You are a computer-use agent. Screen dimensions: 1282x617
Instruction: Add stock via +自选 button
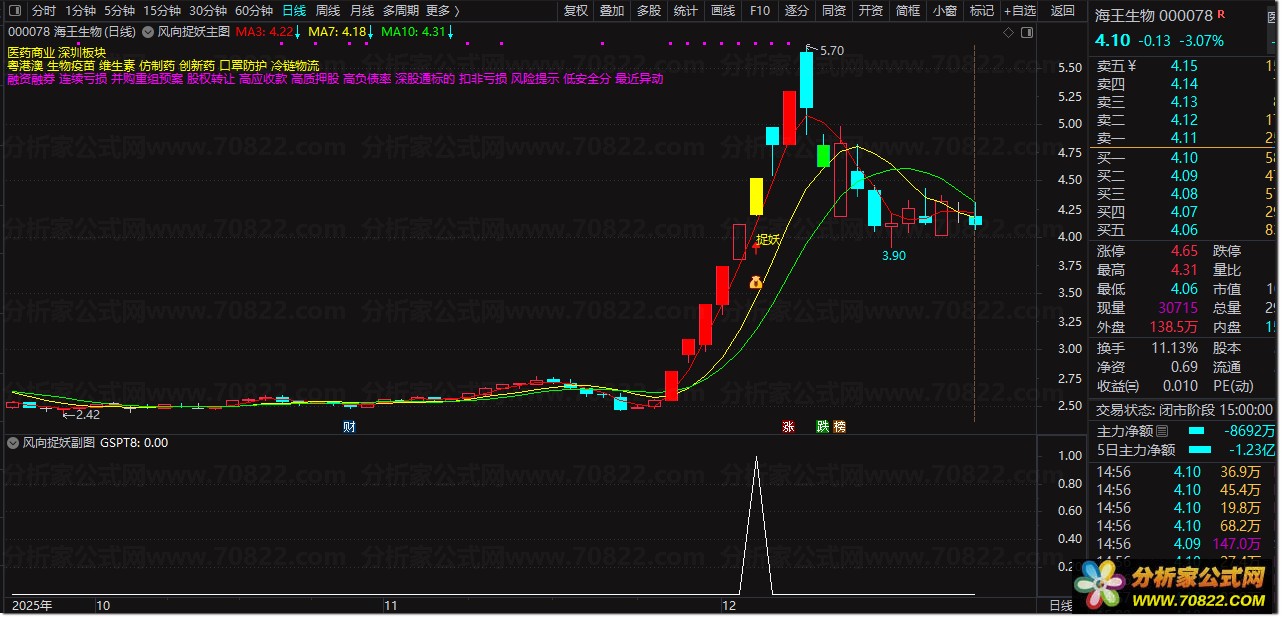pos(1019,11)
